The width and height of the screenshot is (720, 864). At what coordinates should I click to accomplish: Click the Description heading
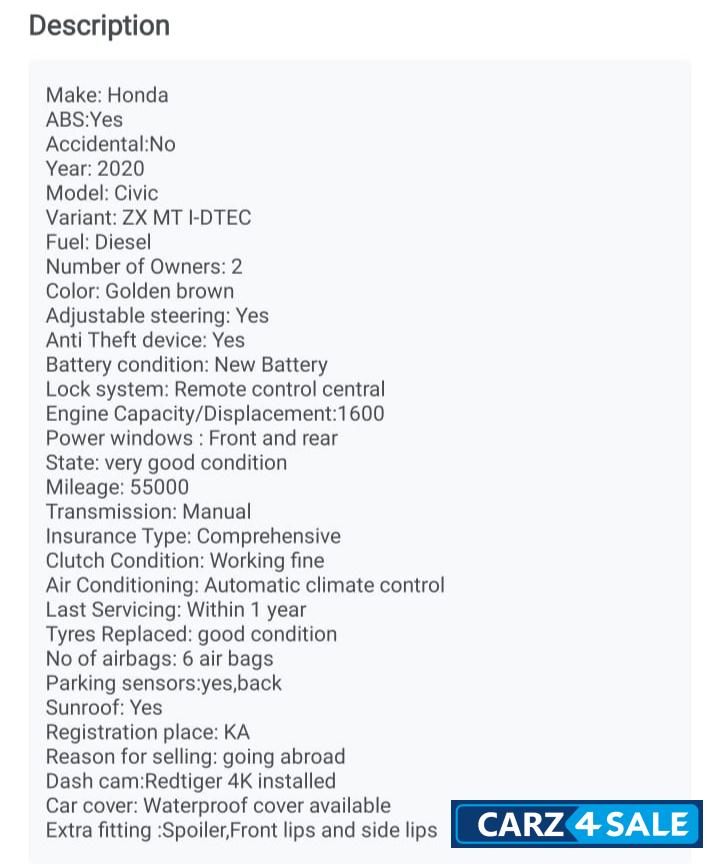tap(99, 26)
